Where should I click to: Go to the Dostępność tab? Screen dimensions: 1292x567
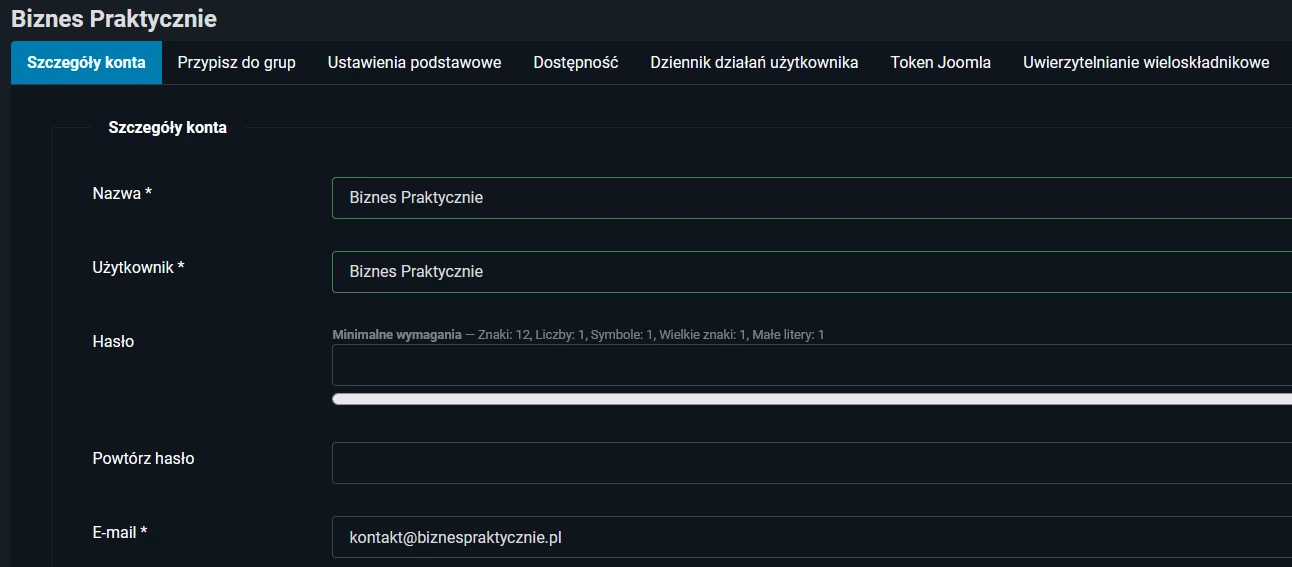575,62
